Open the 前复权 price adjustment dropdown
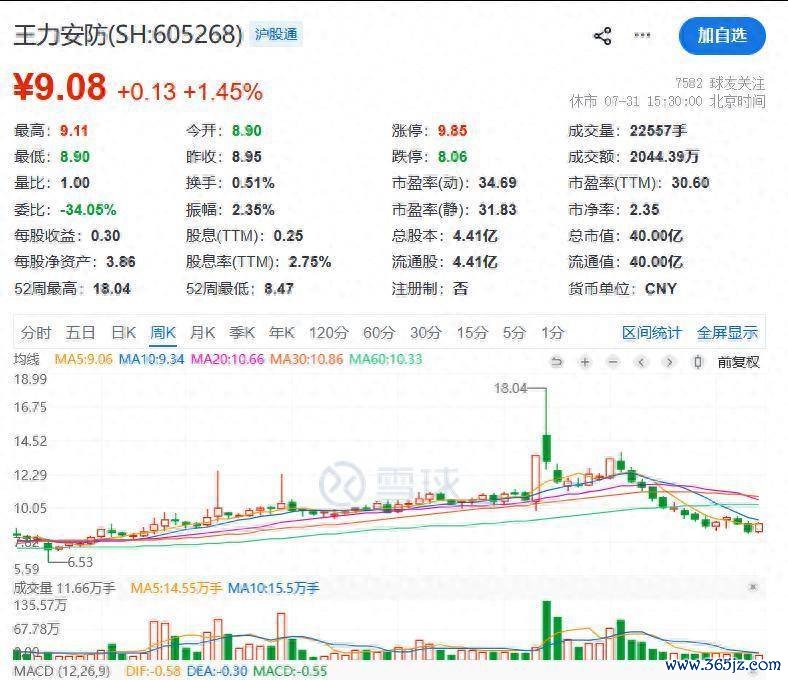 pyautogui.click(x=738, y=362)
